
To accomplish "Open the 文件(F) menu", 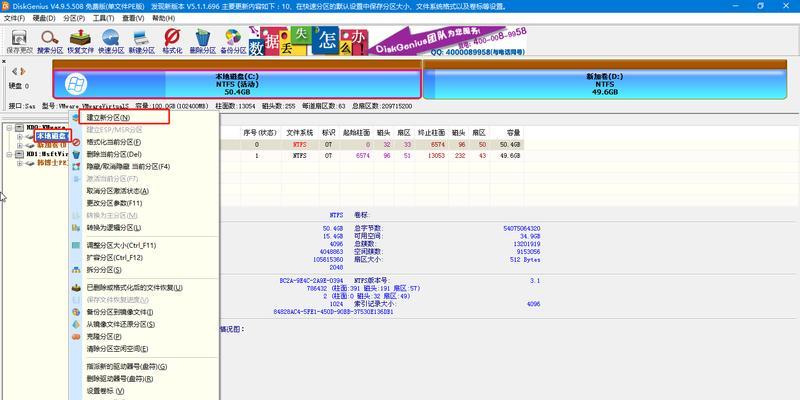I will point(15,18).
